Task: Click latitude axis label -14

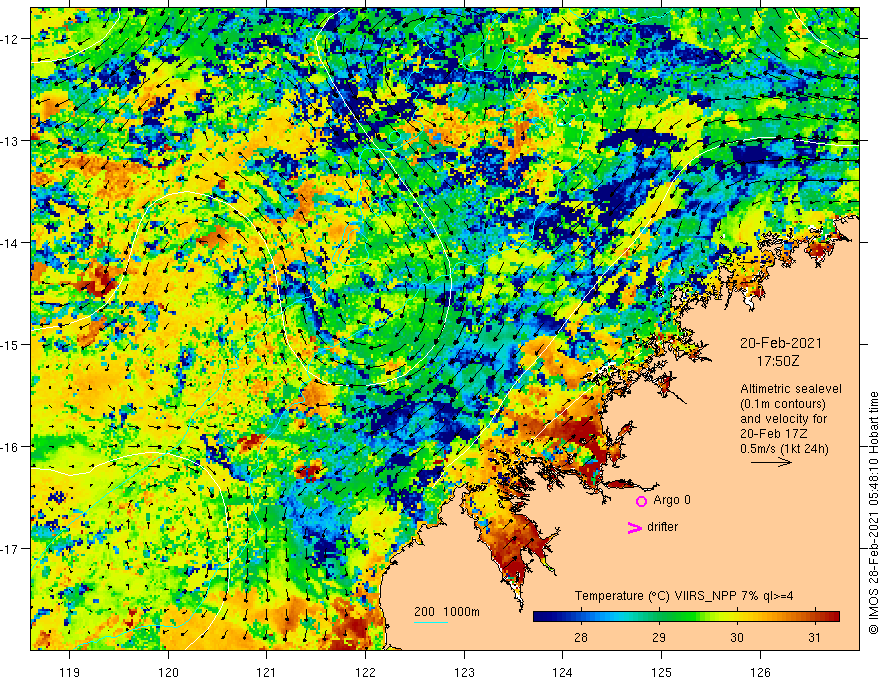Action: [10, 243]
